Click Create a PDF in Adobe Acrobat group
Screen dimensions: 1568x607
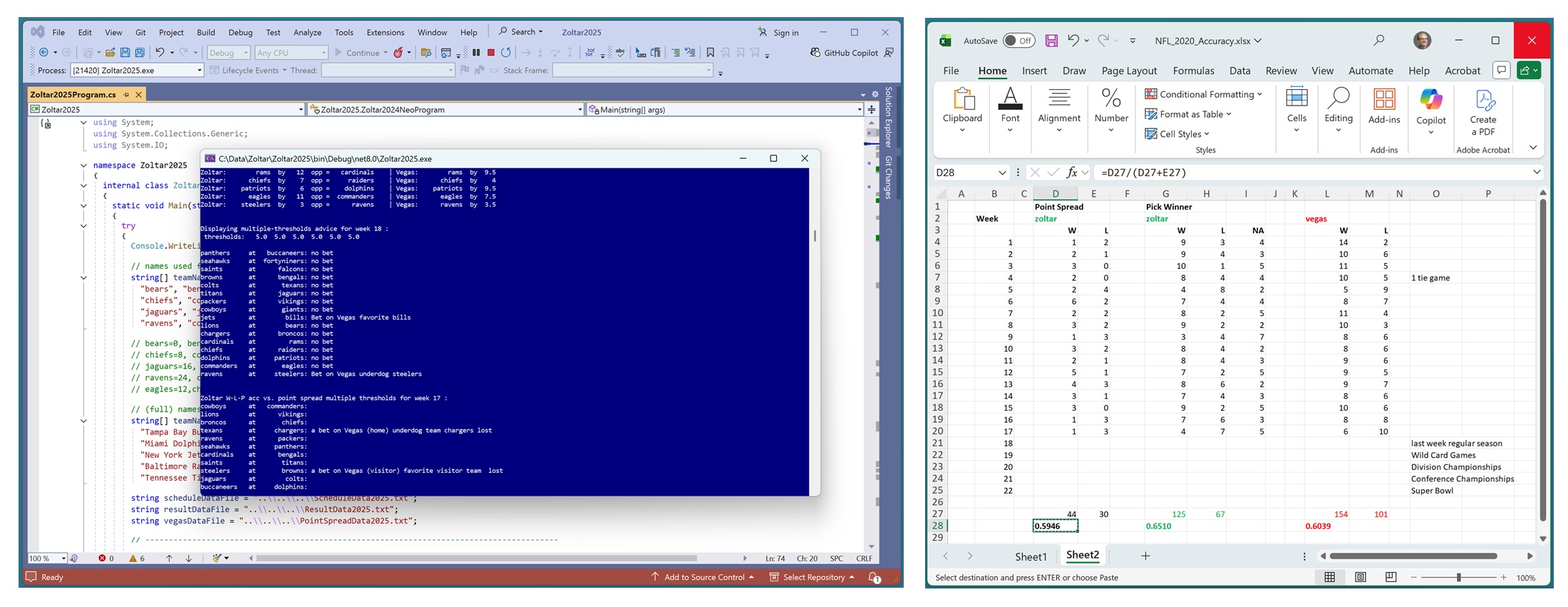pyautogui.click(x=1482, y=113)
